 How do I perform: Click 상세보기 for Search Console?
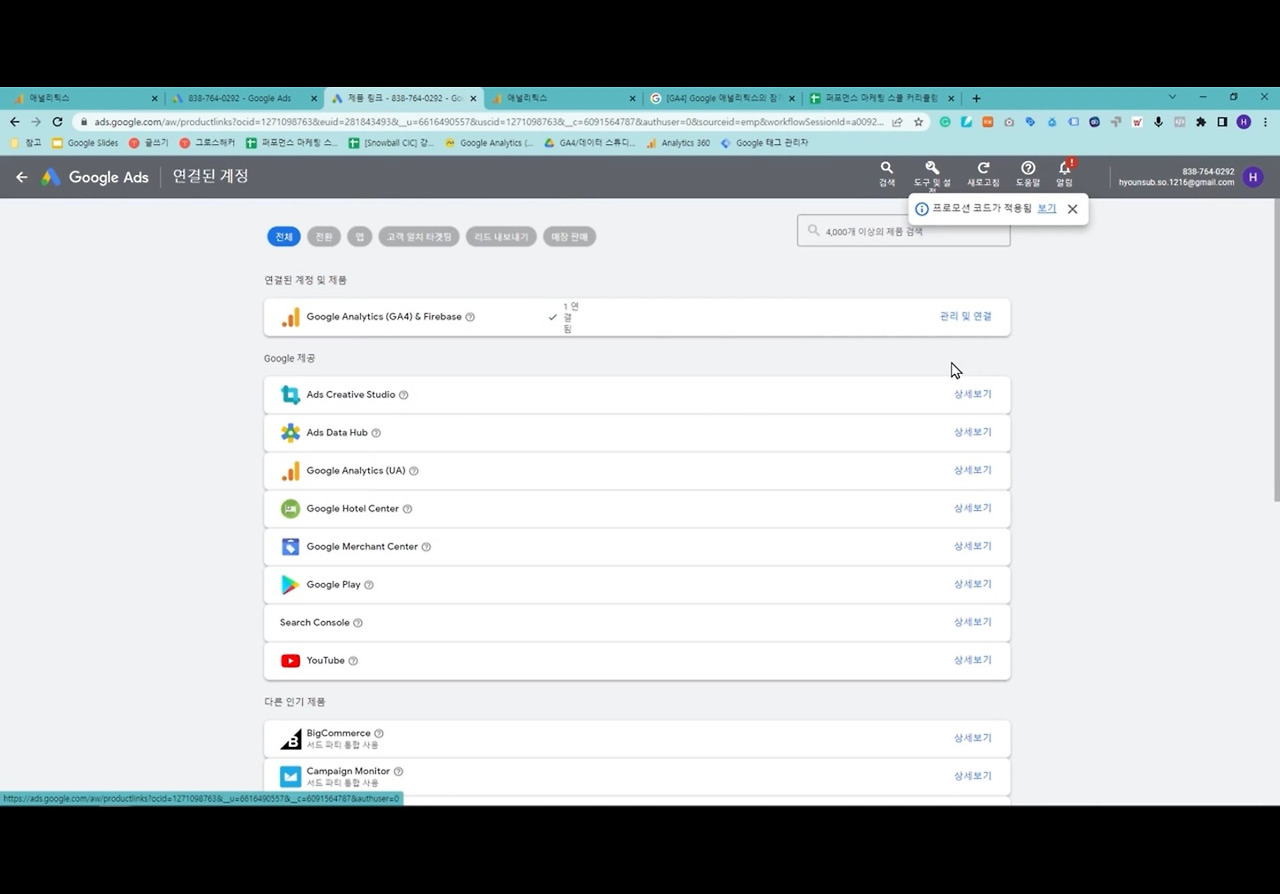(972, 623)
